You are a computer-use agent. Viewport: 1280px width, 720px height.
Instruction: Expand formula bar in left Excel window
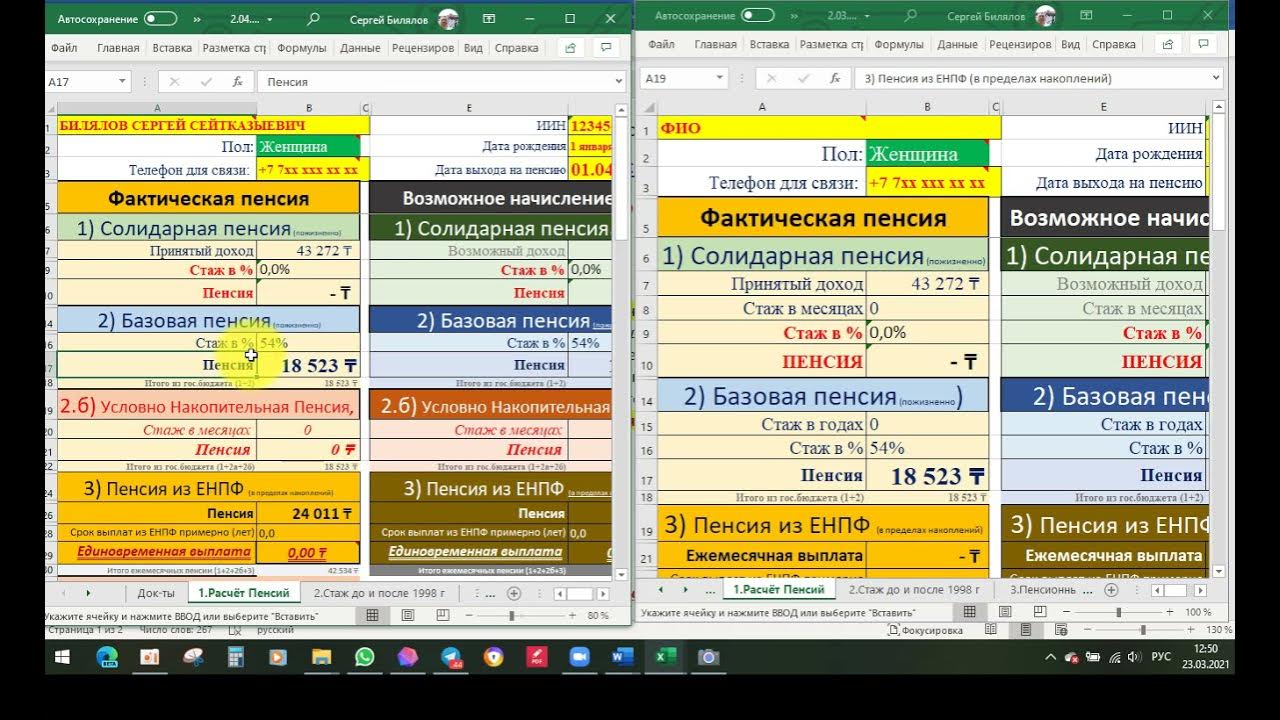pyautogui.click(x=619, y=82)
